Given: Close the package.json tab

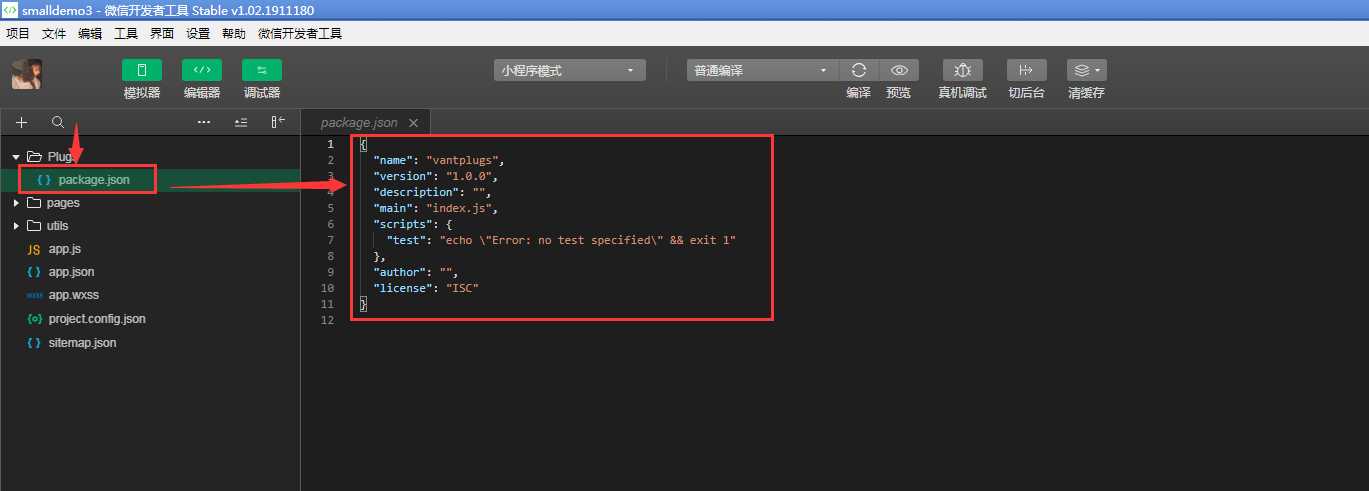Looking at the screenshot, I should coord(413,122).
